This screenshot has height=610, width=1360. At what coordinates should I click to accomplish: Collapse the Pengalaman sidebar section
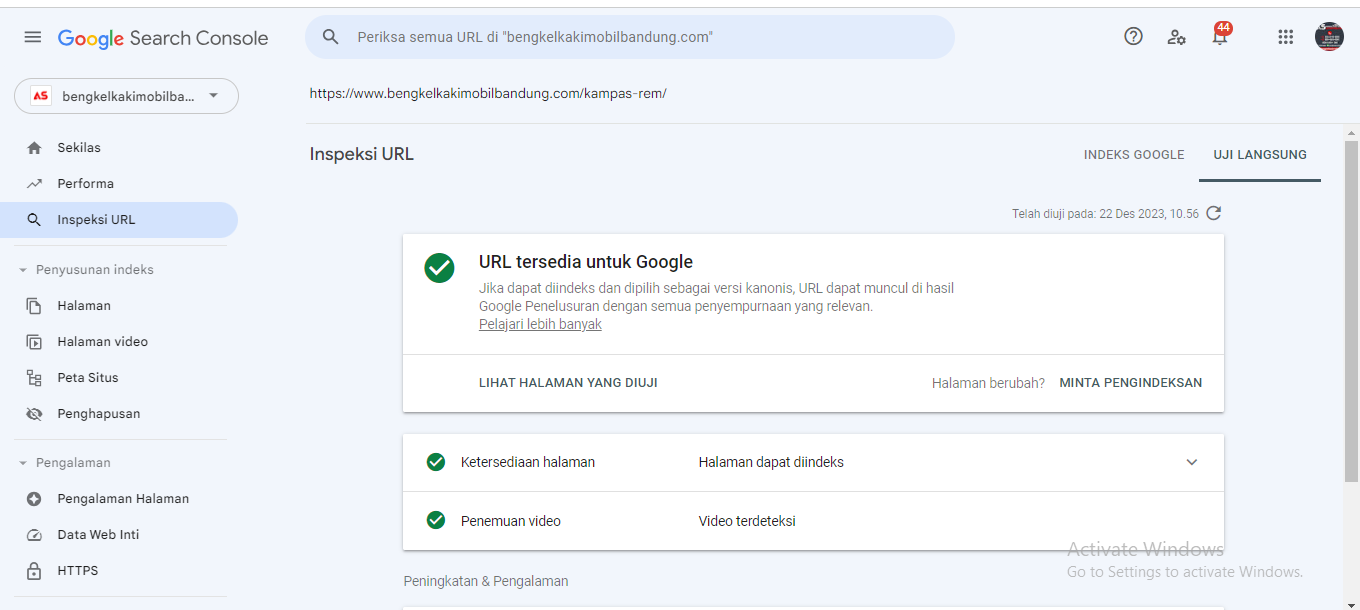pos(64,463)
